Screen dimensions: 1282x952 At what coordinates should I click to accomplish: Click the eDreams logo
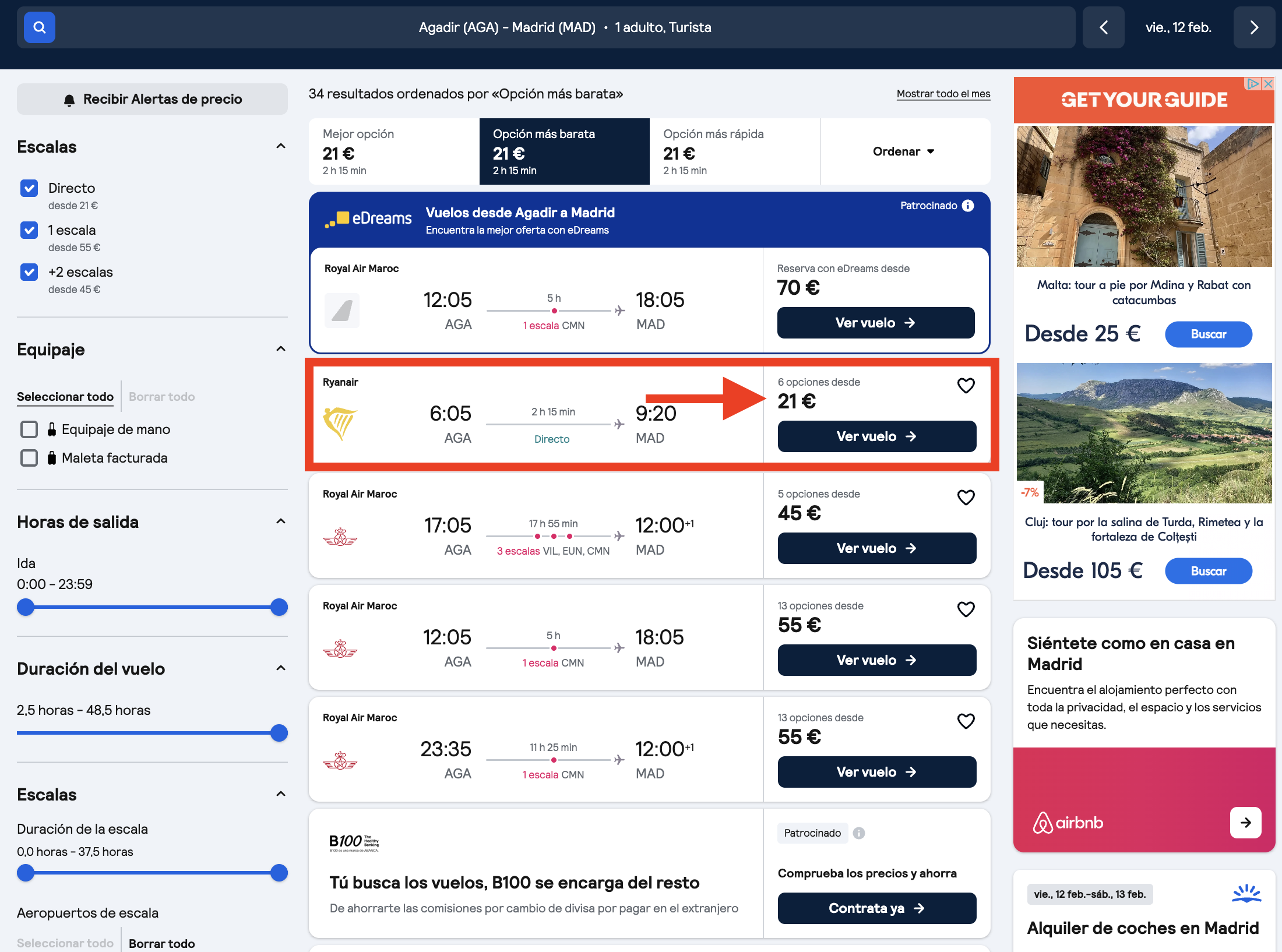click(x=368, y=218)
